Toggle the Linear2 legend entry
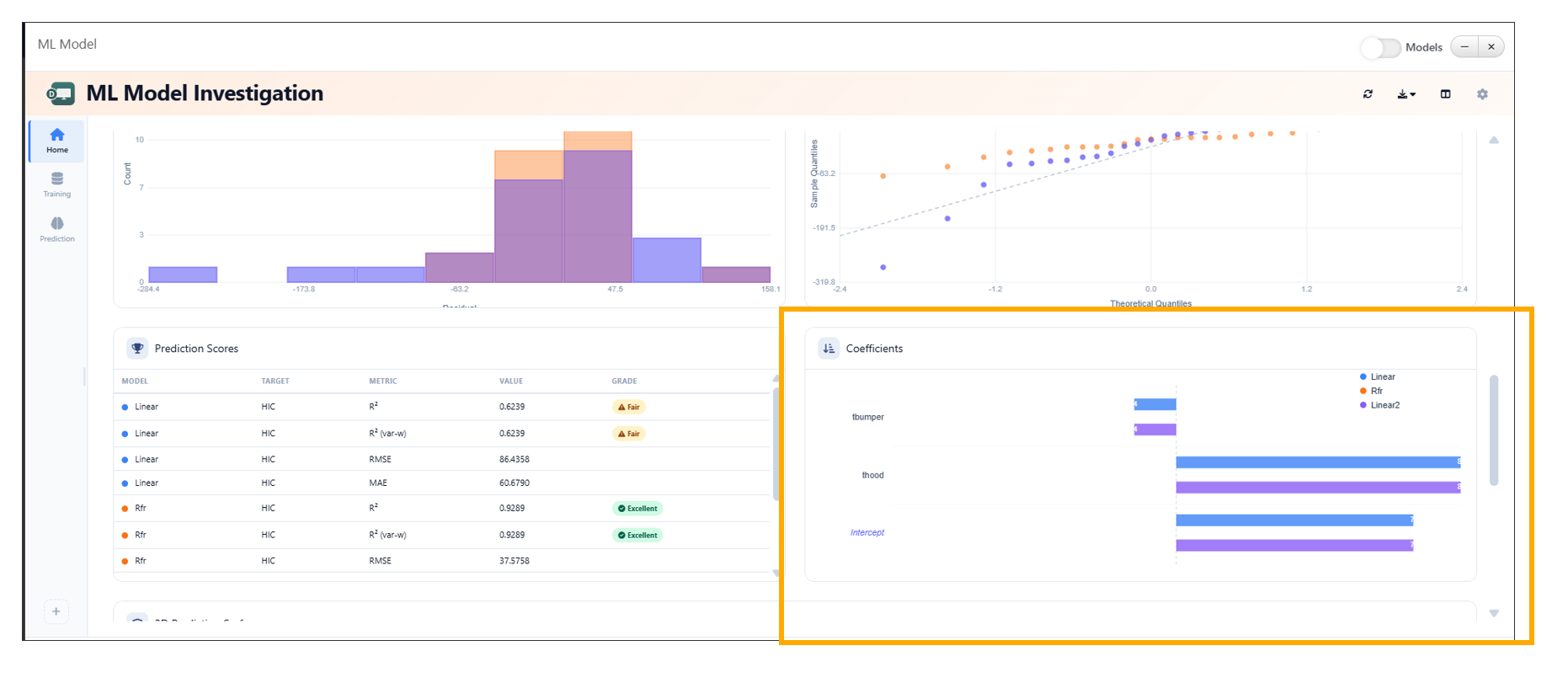The width and height of the screenshot is (1568, 699). click(x=1384, y=405)
